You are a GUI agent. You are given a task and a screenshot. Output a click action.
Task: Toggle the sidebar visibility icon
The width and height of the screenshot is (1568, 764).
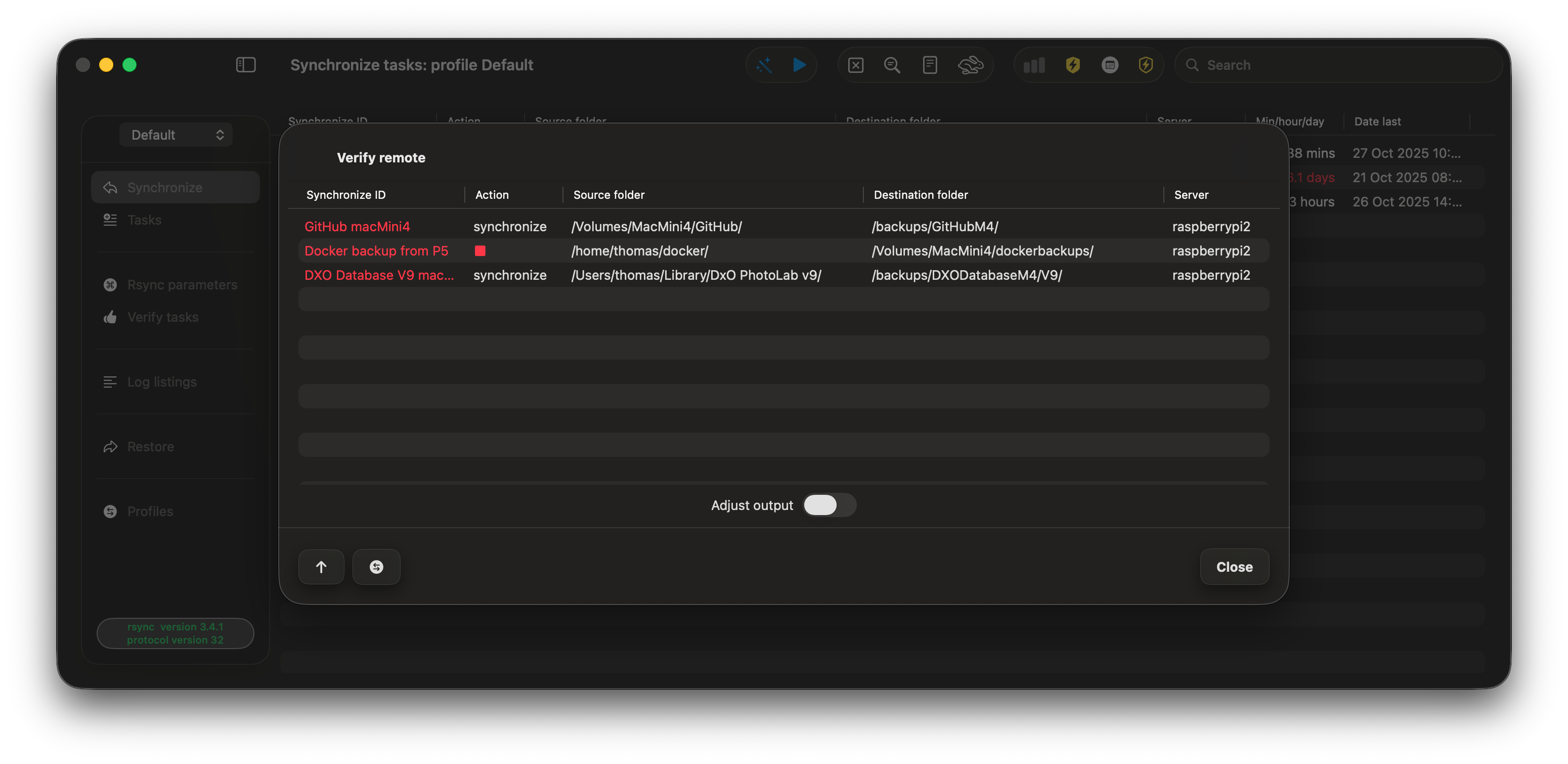(x=245, y=65)
